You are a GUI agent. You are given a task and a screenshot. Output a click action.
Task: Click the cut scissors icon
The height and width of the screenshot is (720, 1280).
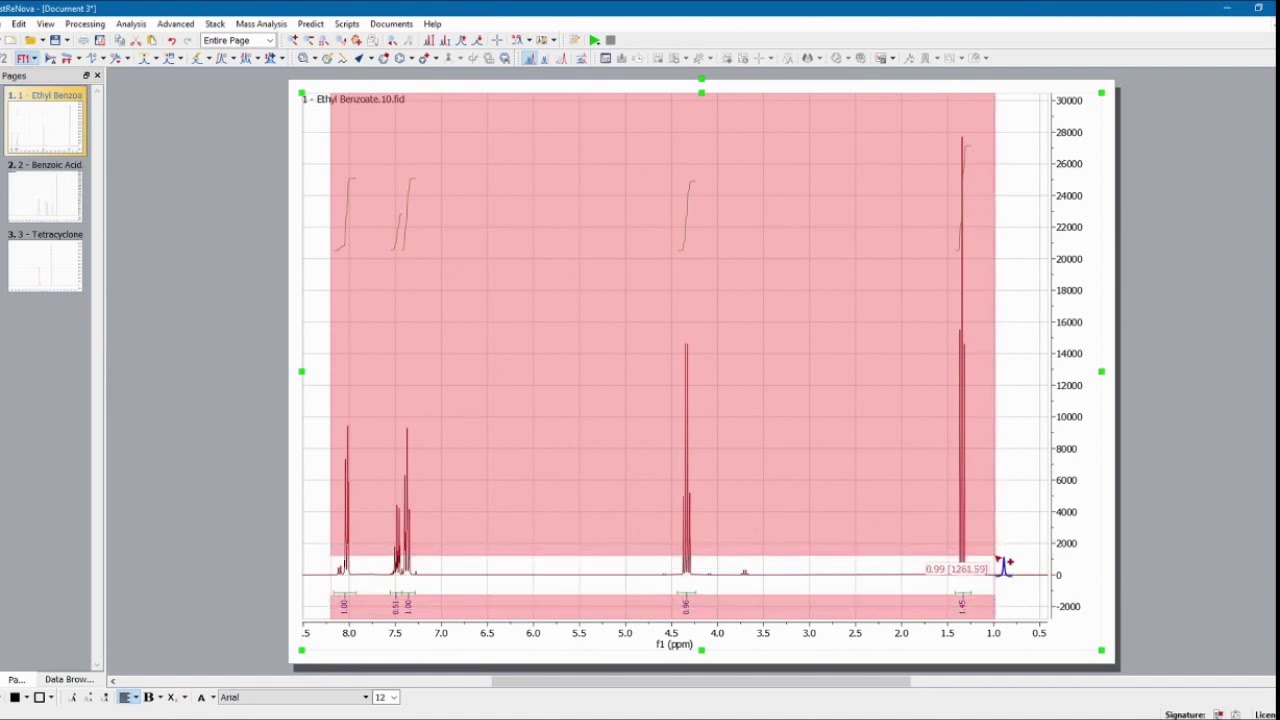tap(135, 40)
